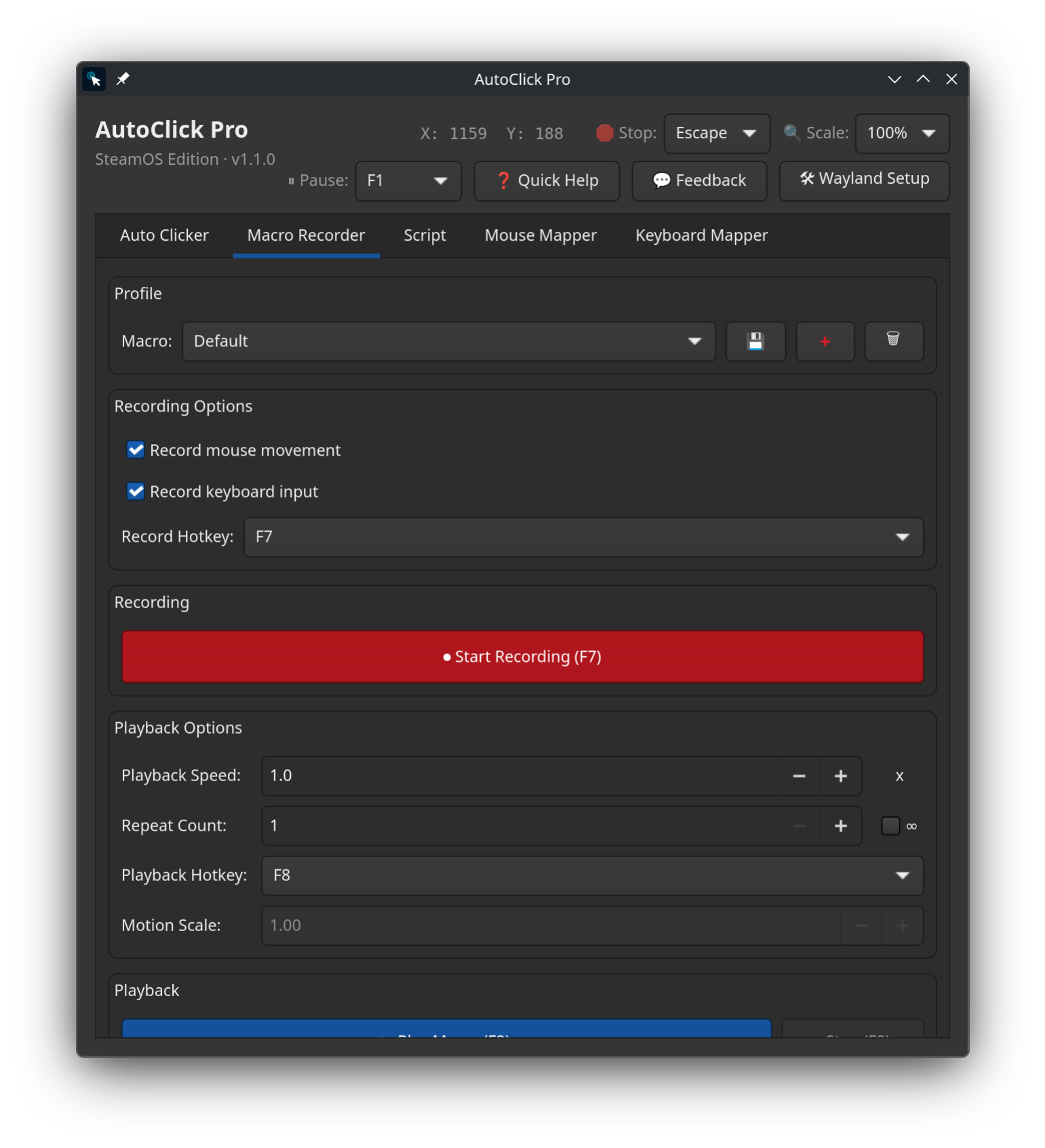Enable the infinite repeat checkbox

coord(890,826)
